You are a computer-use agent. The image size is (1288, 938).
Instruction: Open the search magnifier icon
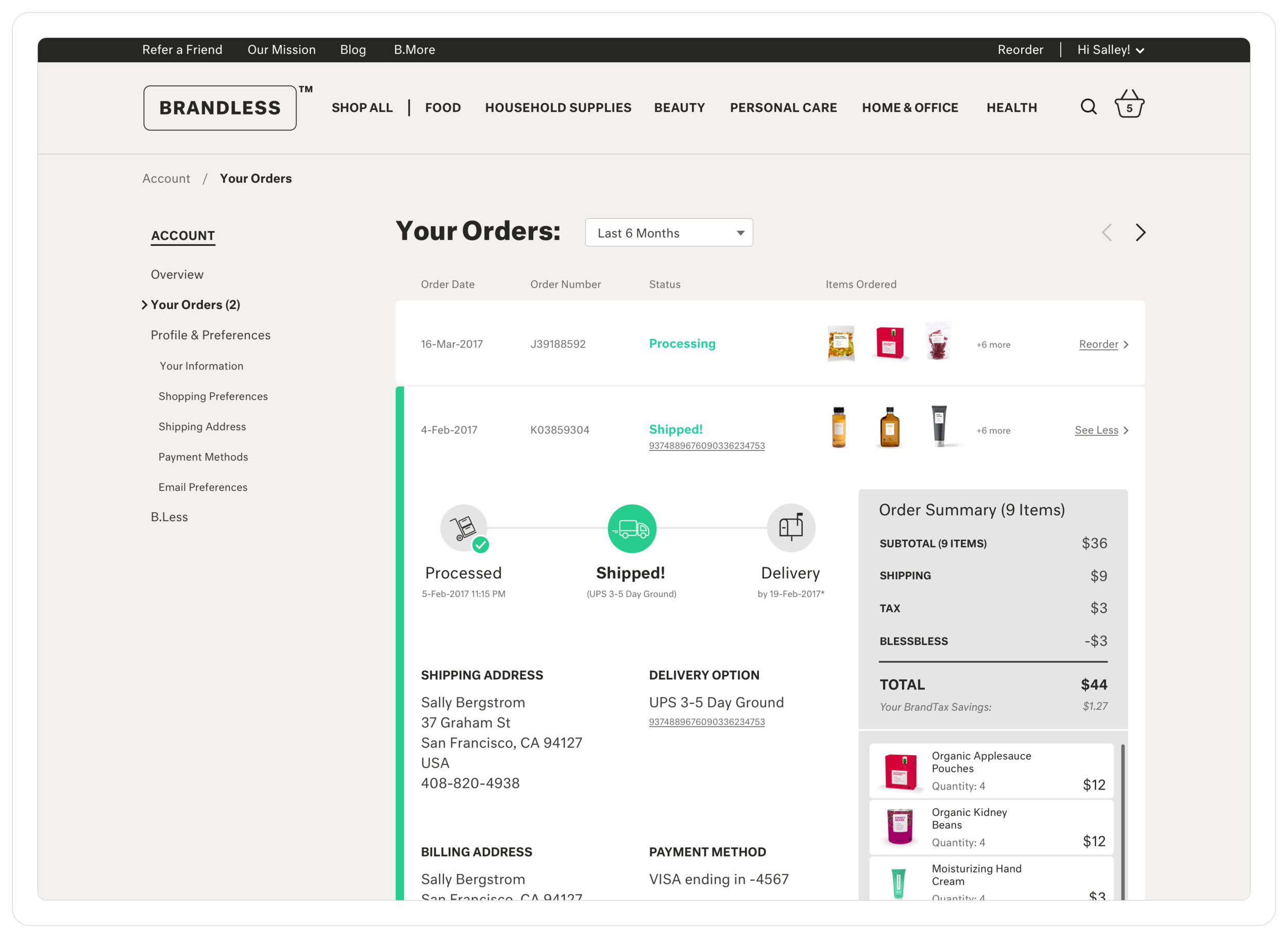click(x=1088, y=106)
